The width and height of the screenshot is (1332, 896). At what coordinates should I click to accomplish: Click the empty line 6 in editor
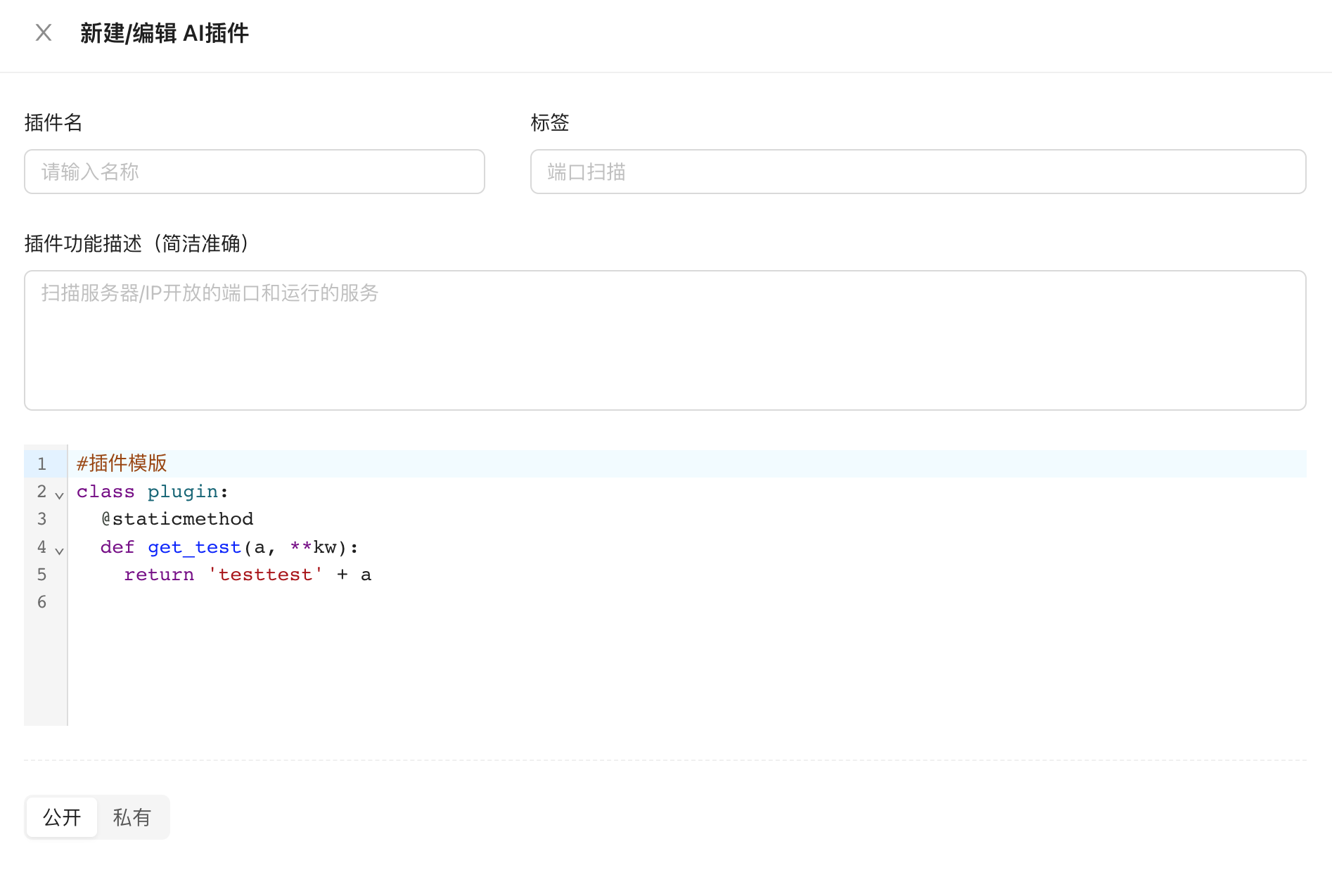tap(211, 602)
